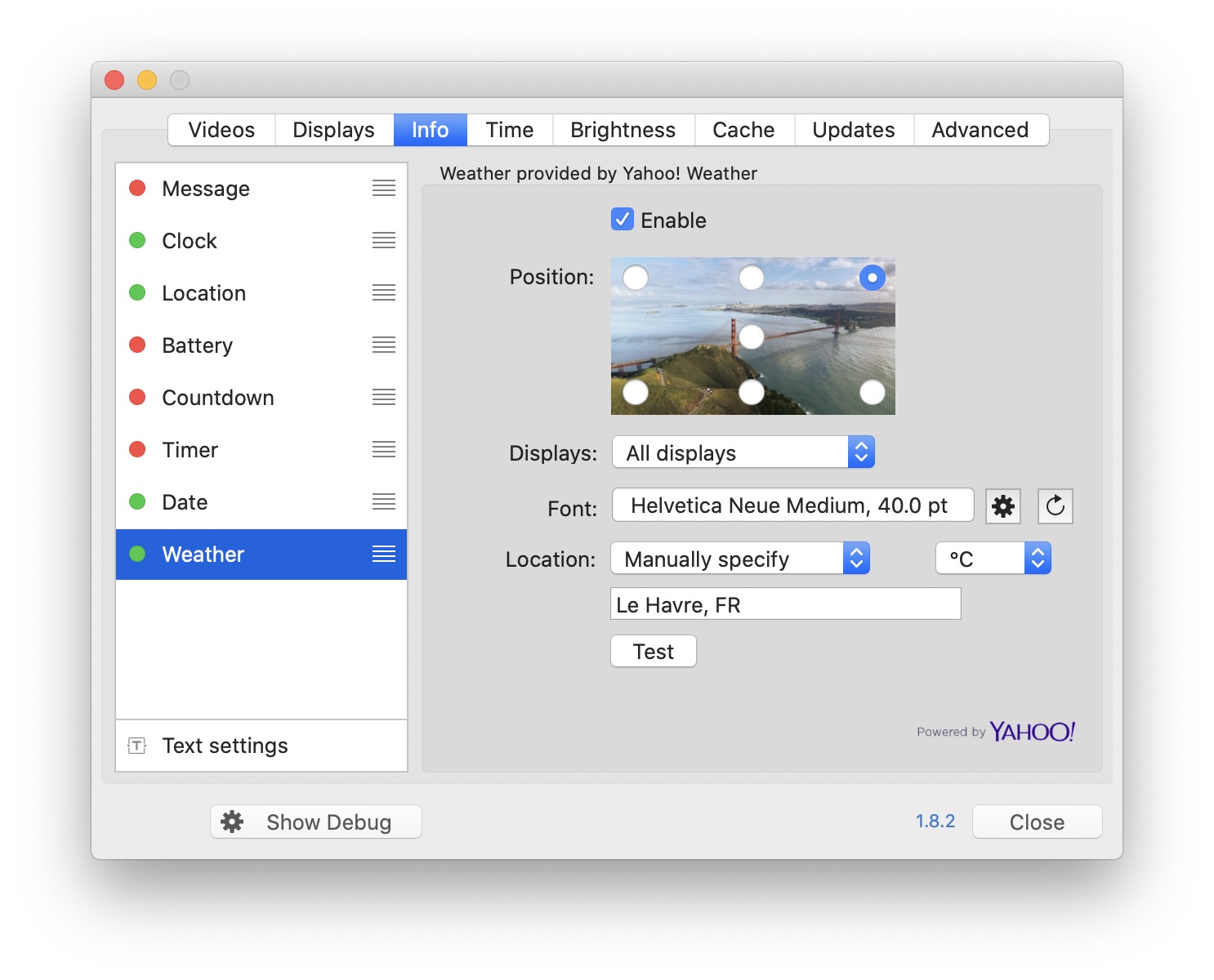Open Text settings in the sidebar

(261, 746)
